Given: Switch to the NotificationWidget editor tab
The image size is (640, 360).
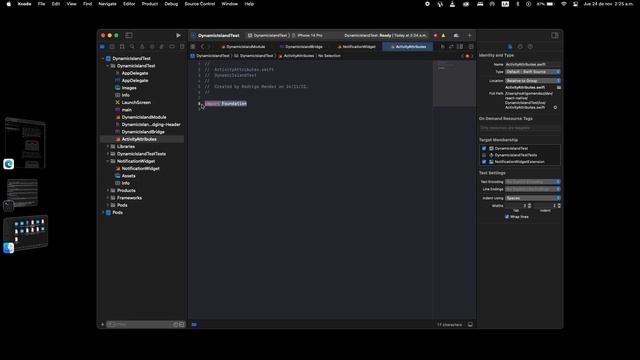Looking at the screenshot, I should [356, 47].
